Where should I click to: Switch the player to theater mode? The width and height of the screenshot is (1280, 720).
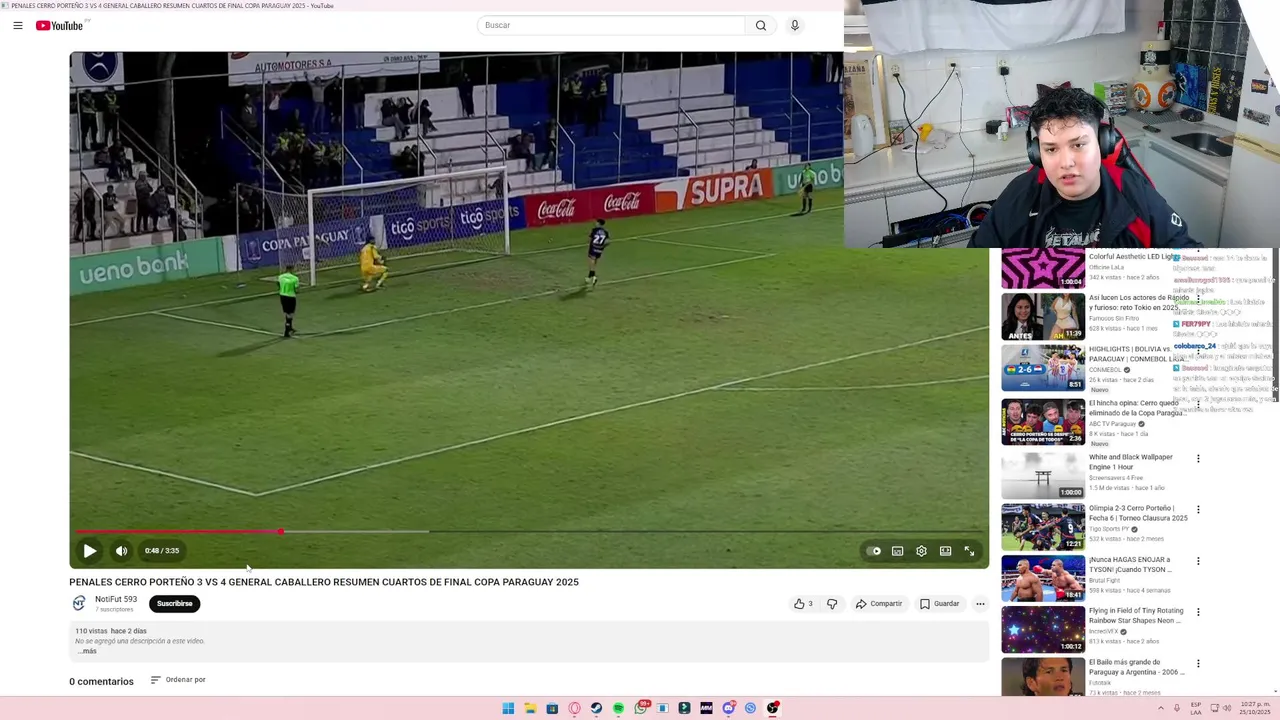tap(945, 551)
